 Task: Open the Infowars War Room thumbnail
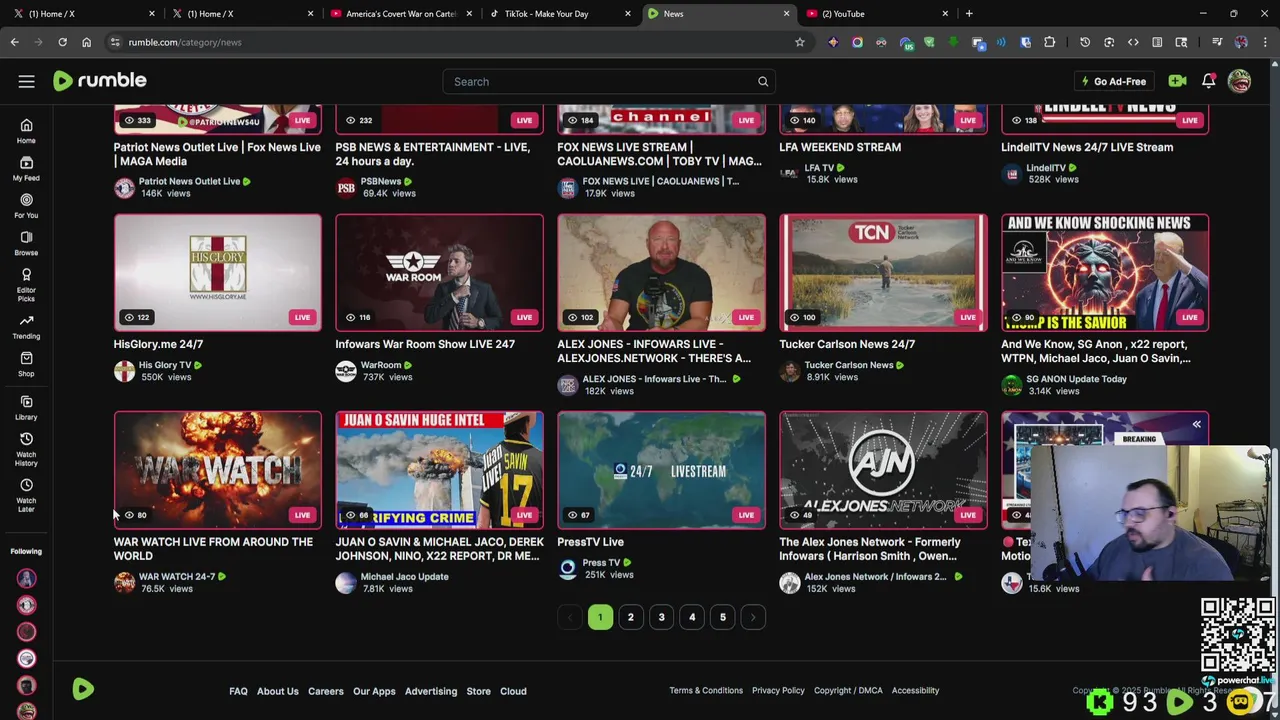pyautogui.click(x=440, y=272)
